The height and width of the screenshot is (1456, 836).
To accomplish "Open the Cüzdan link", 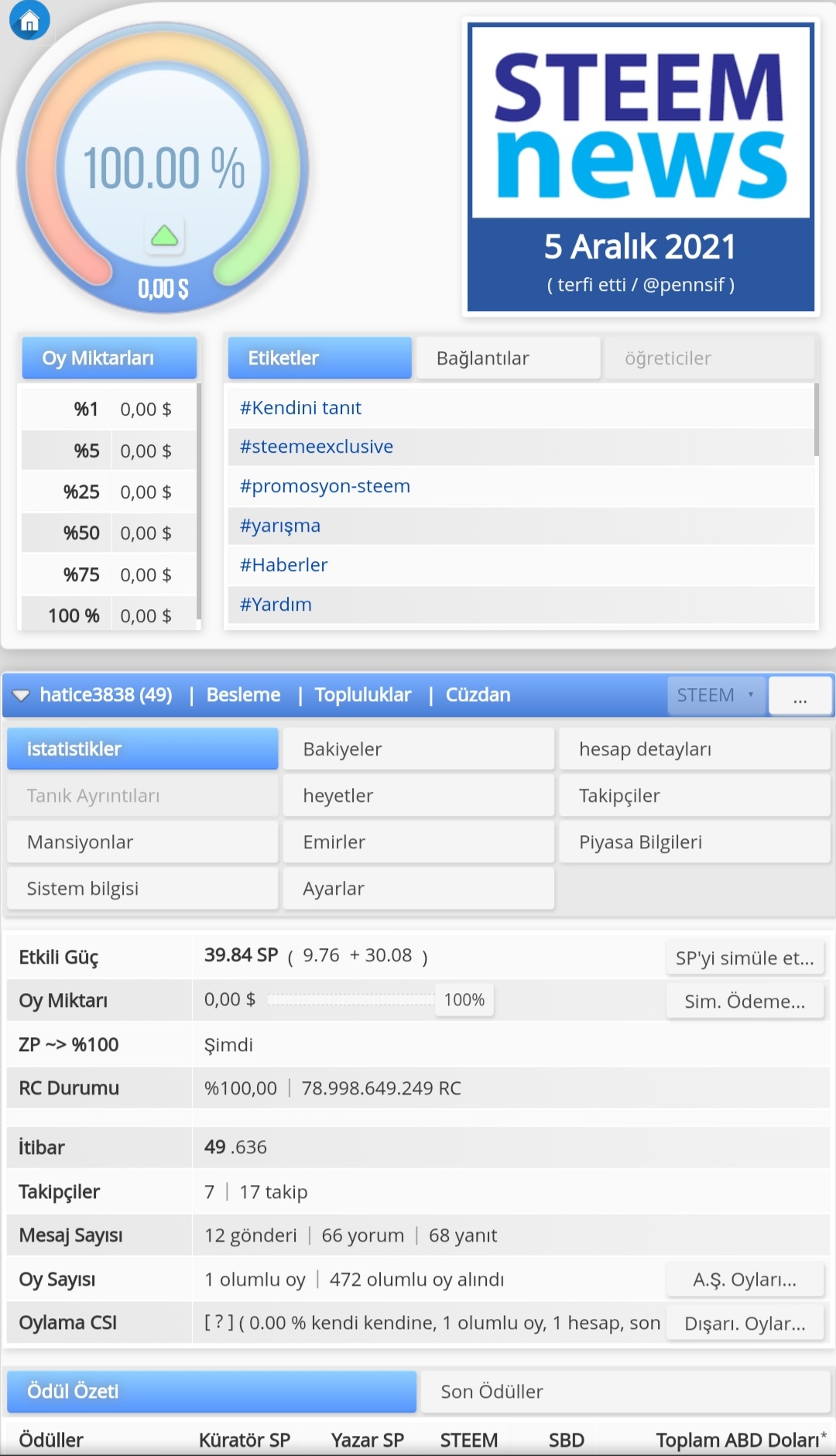I will click(478, 695).
